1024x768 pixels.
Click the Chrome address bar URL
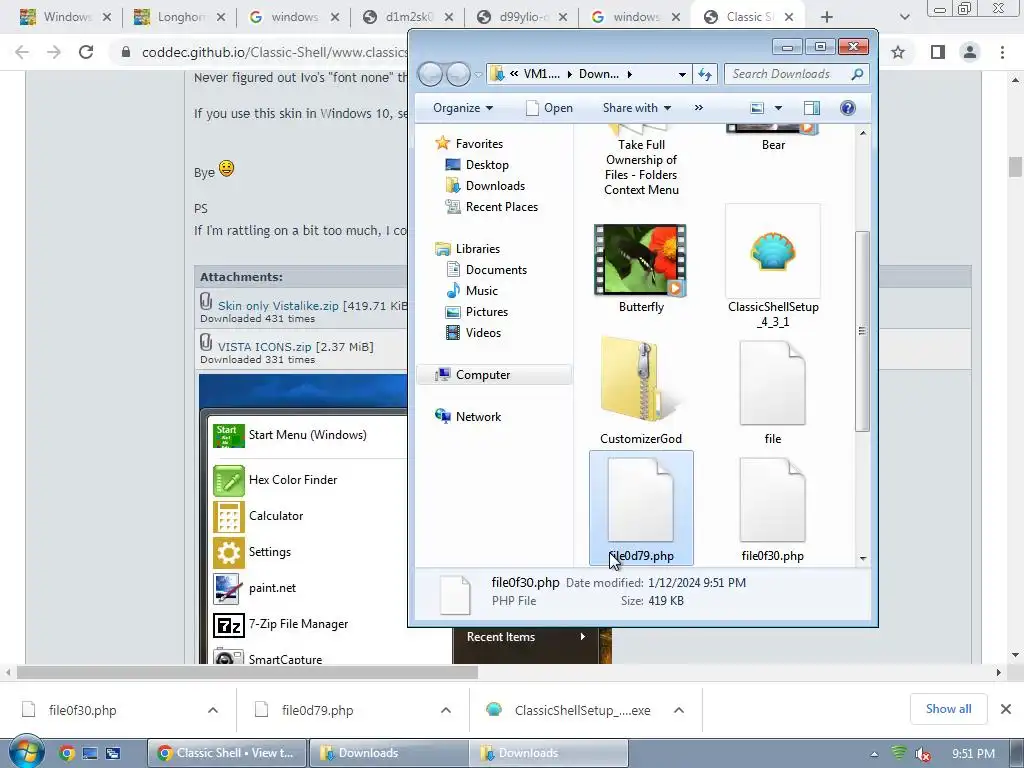point(274,52)
